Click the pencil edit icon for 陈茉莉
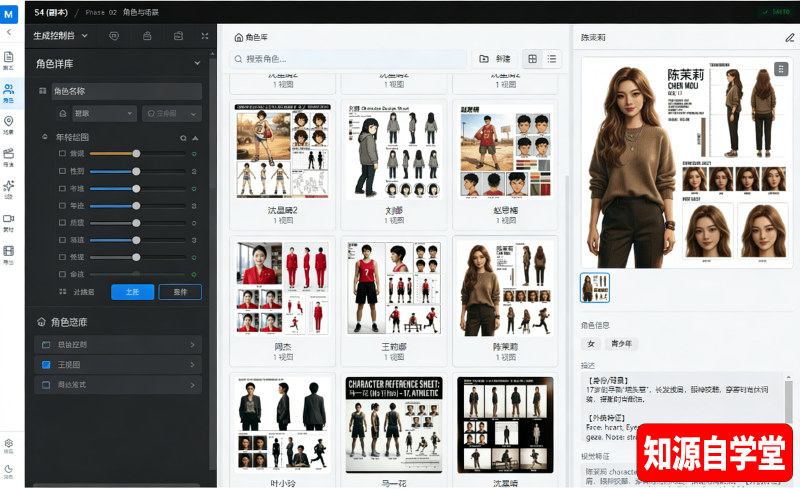 tap(789, 37)
